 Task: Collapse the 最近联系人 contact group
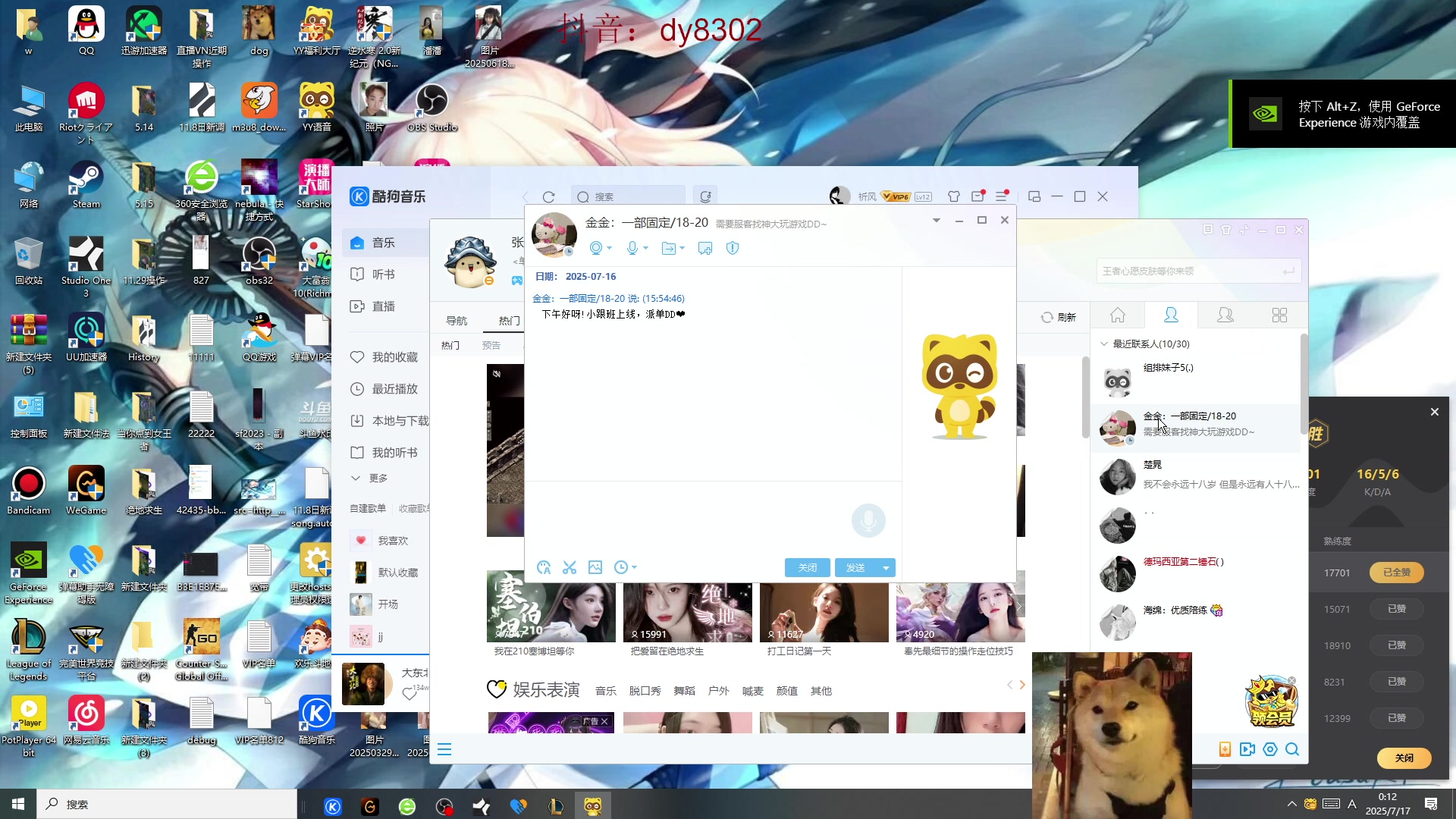pos(1104,344)
